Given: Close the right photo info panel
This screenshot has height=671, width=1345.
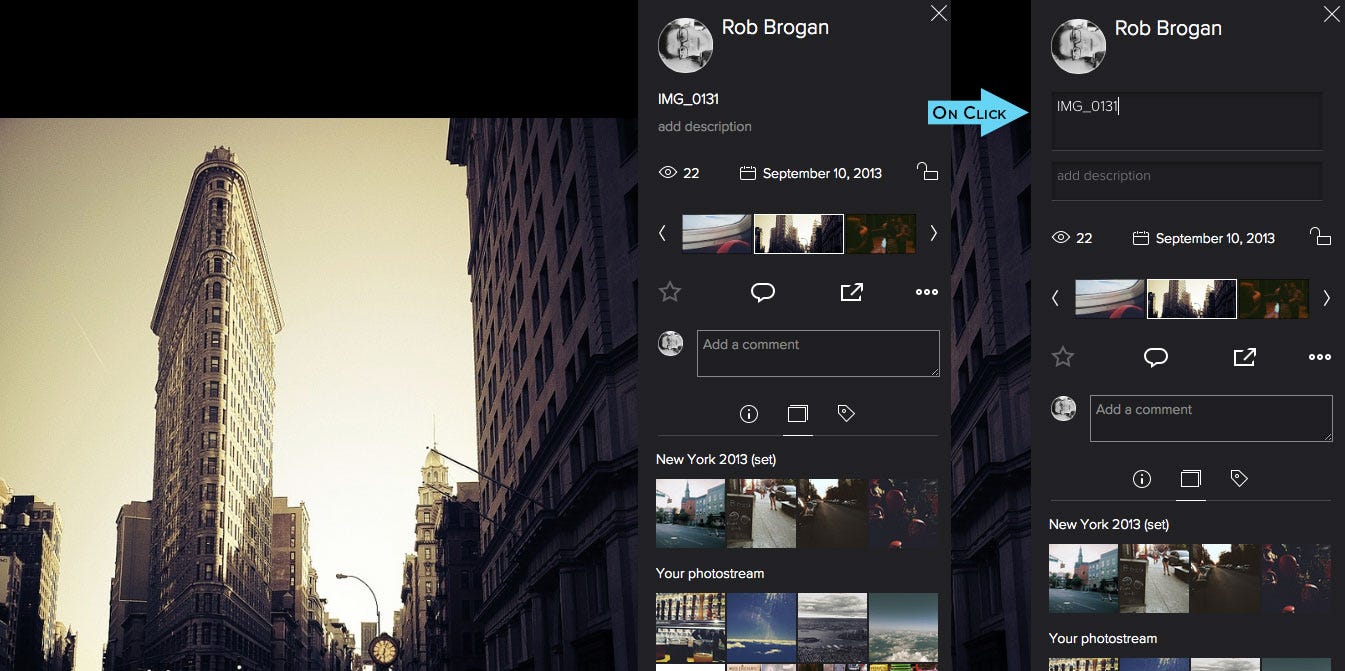Looking at the screenshot, I should coord(1331,13).
